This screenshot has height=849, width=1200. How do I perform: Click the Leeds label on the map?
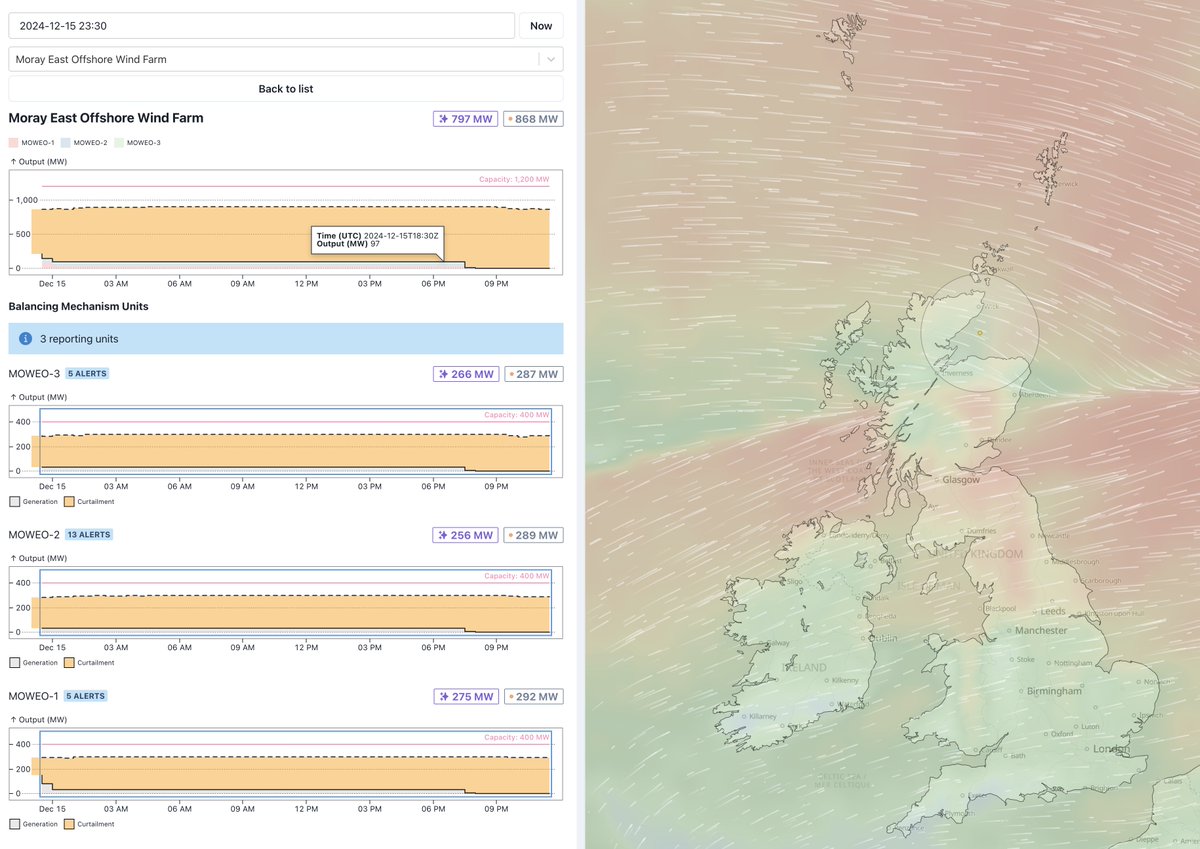[x=1053, y=611]
